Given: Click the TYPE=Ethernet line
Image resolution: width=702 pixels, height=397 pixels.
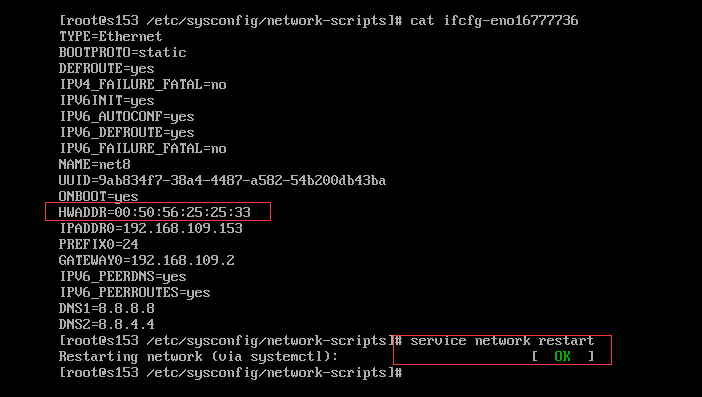Looking at the screenshot, I should (x=110, y=36).
